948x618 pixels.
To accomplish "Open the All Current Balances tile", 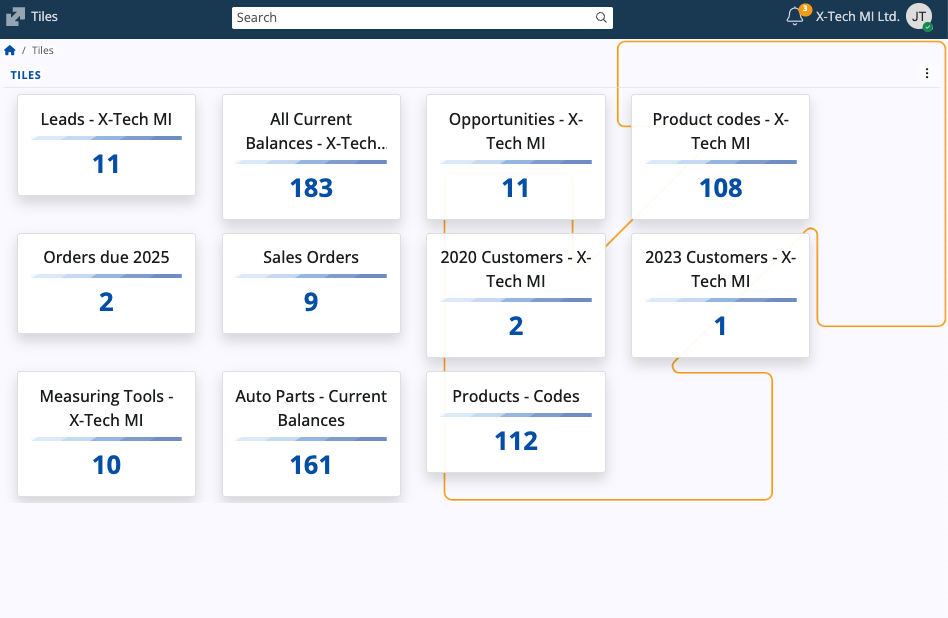I will point(311,157).
